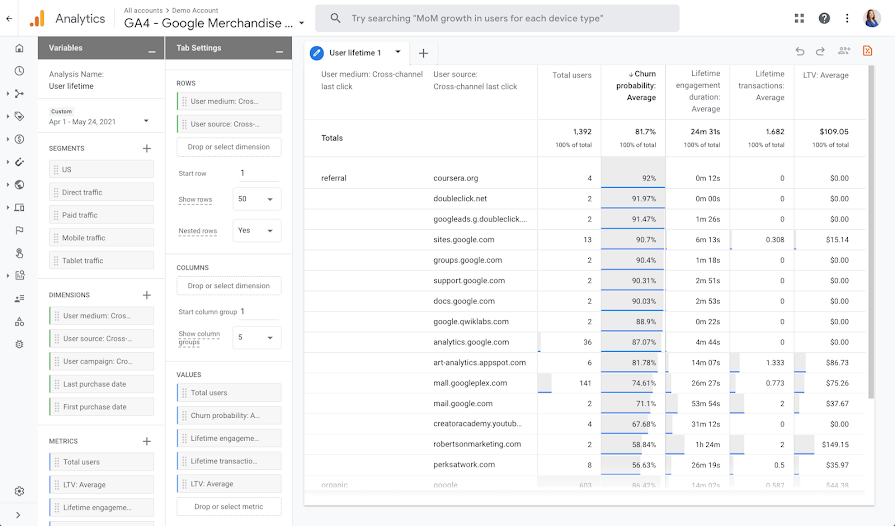Open the Show rows dropdown set to 50

257,199
